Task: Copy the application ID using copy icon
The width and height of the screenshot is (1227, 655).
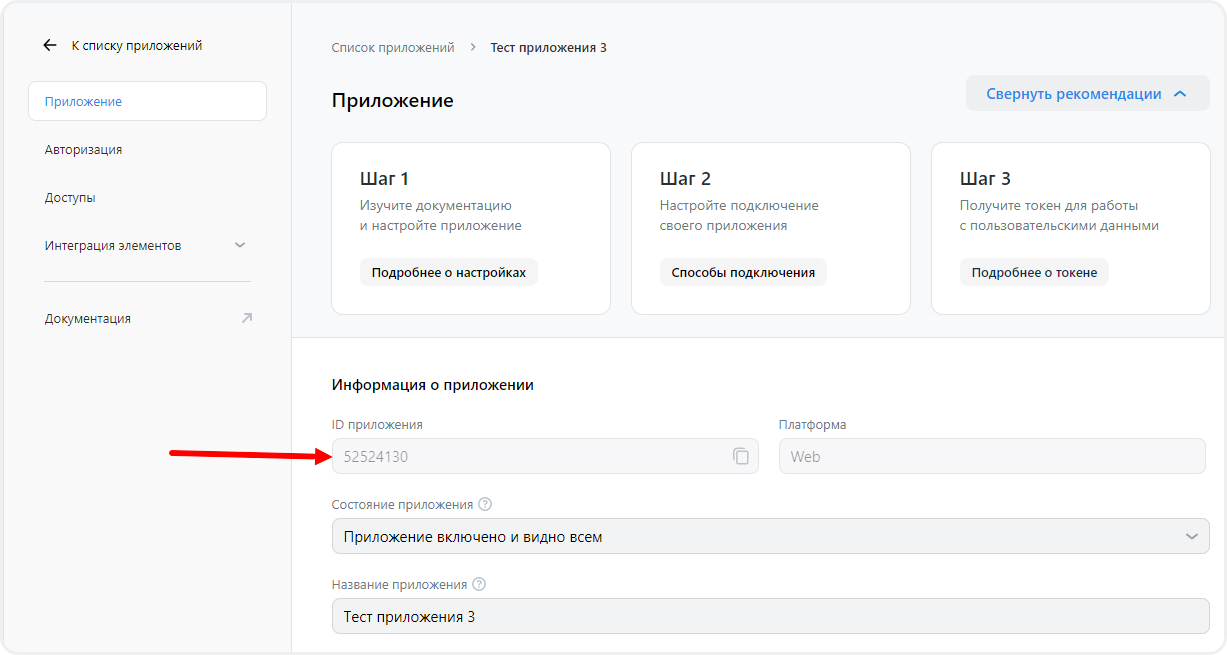Action: [740, 456]
